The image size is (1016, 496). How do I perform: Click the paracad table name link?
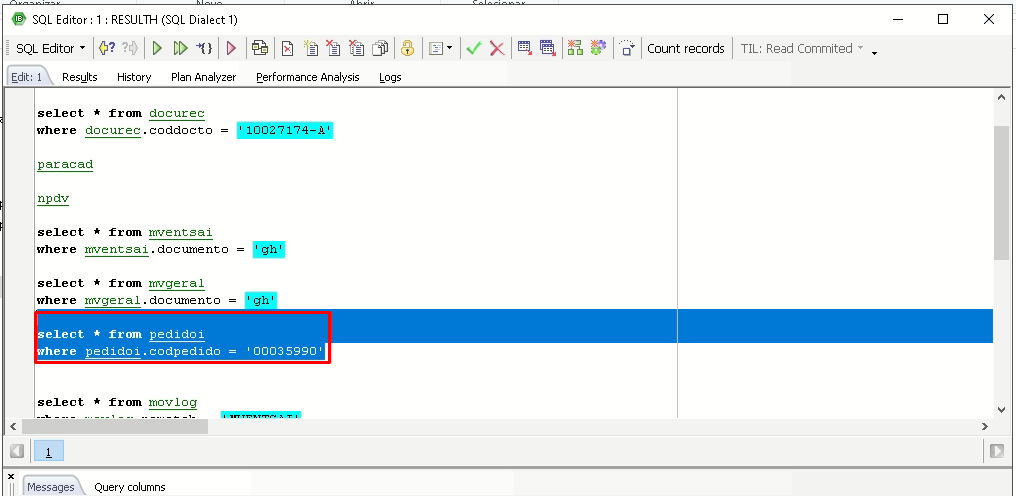[x=65, y=165]
